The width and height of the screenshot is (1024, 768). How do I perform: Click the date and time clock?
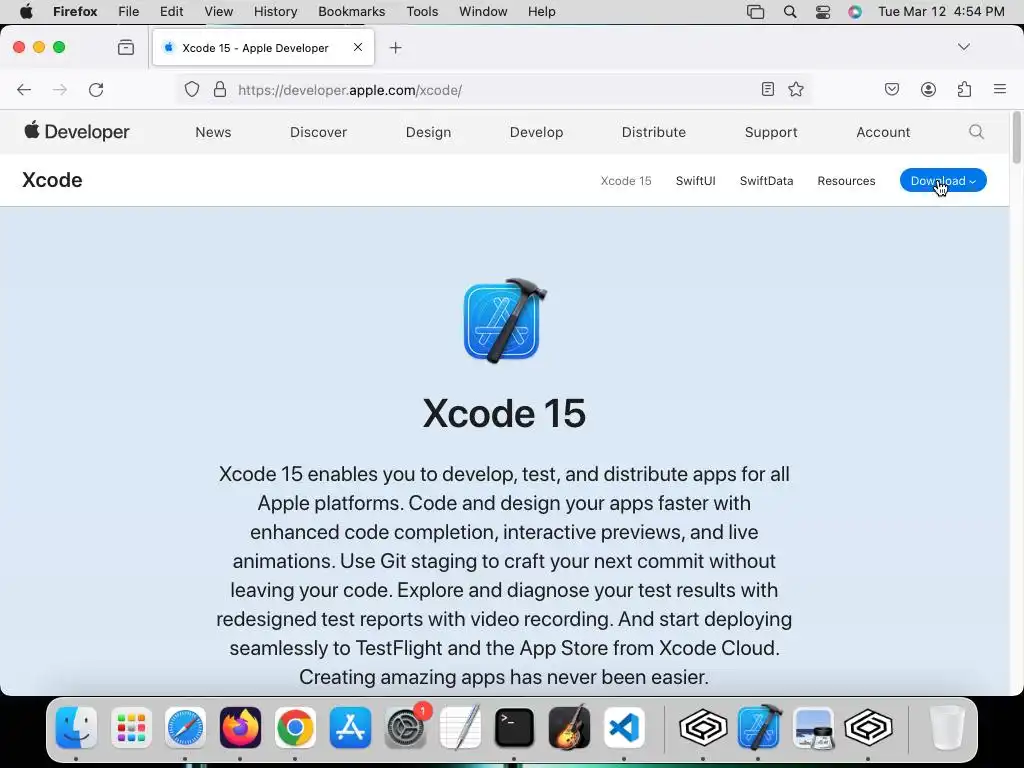[941, 11]
